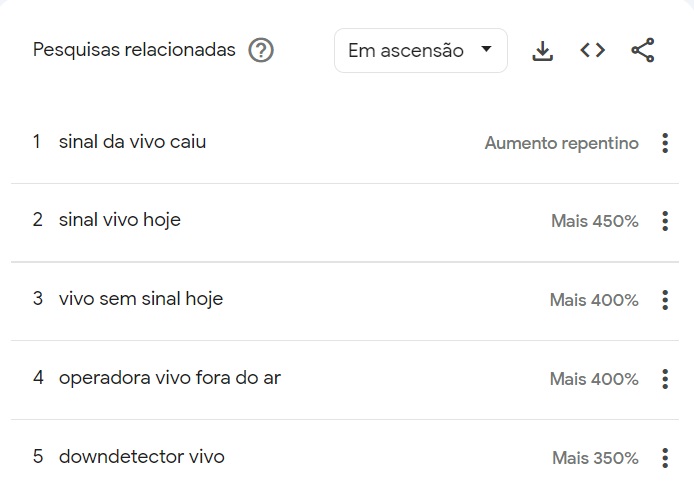Open the downdetector vivo query
Viewport: 694px width, 490px height.
tap(142, 457)
